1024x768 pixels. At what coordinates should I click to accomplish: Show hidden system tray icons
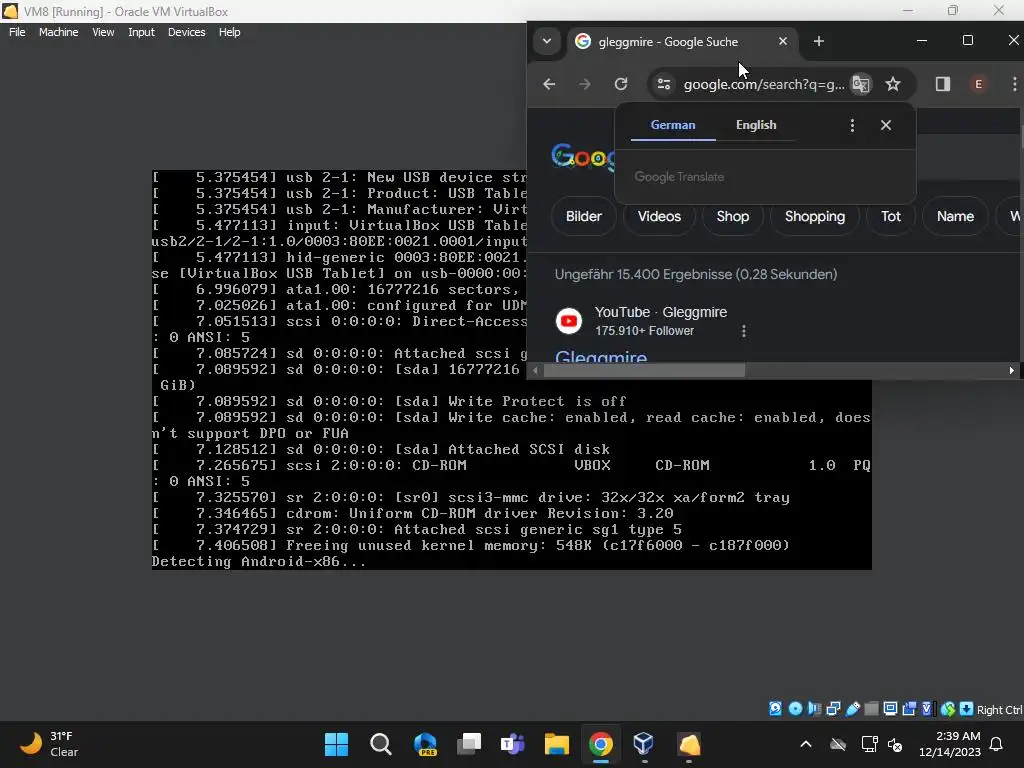(x=806, y=744)
